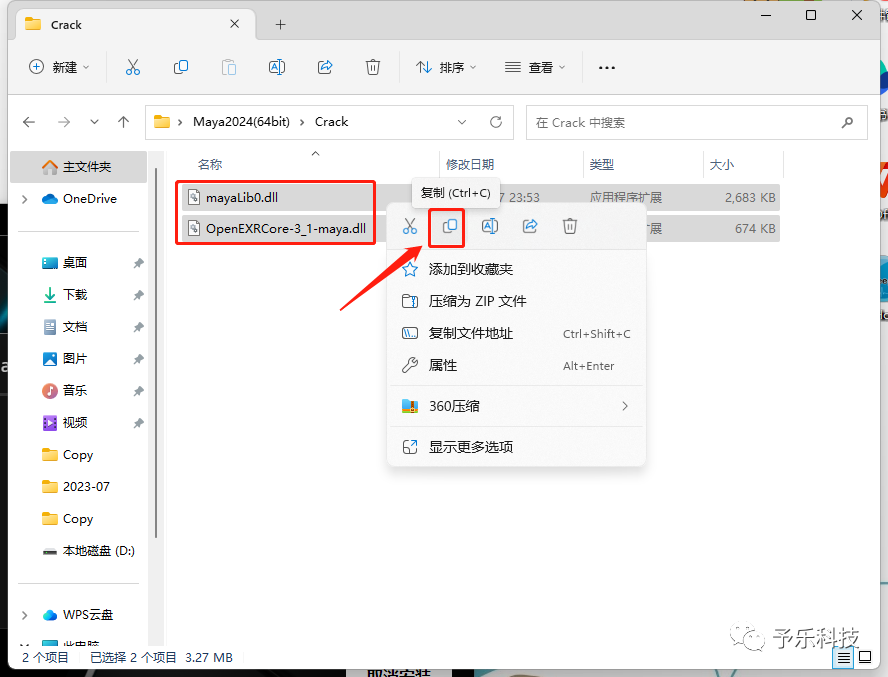Image resolution: width=888 pixels, height=677 pixels.
Task: Open 下载 in the sidebar
Action: pyautogui.click(x=64, y=295)
